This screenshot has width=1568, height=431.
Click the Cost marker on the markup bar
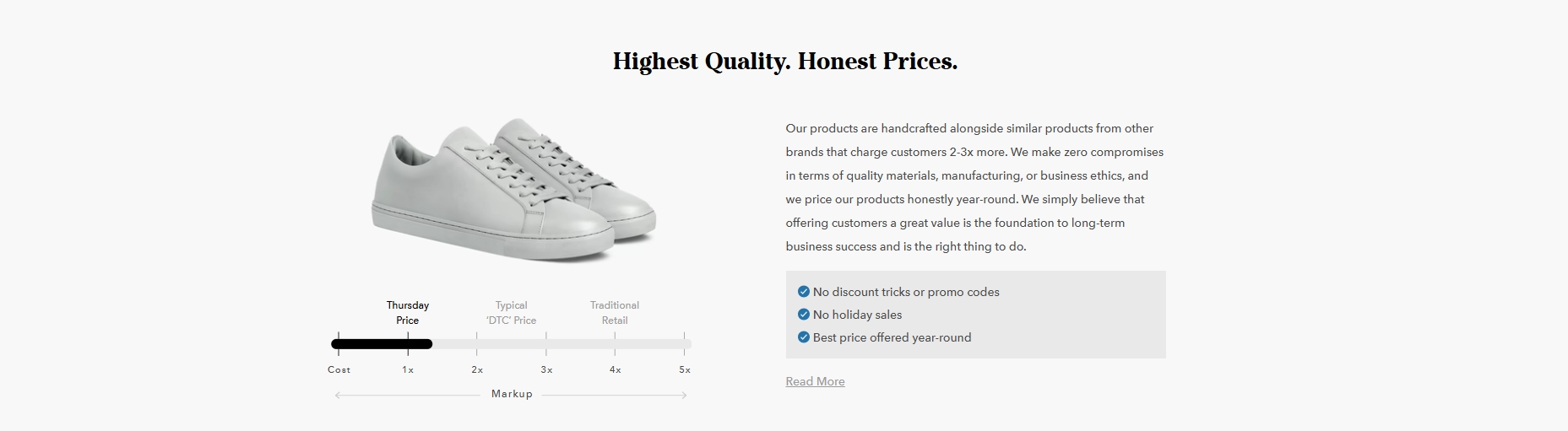(339, 344)
